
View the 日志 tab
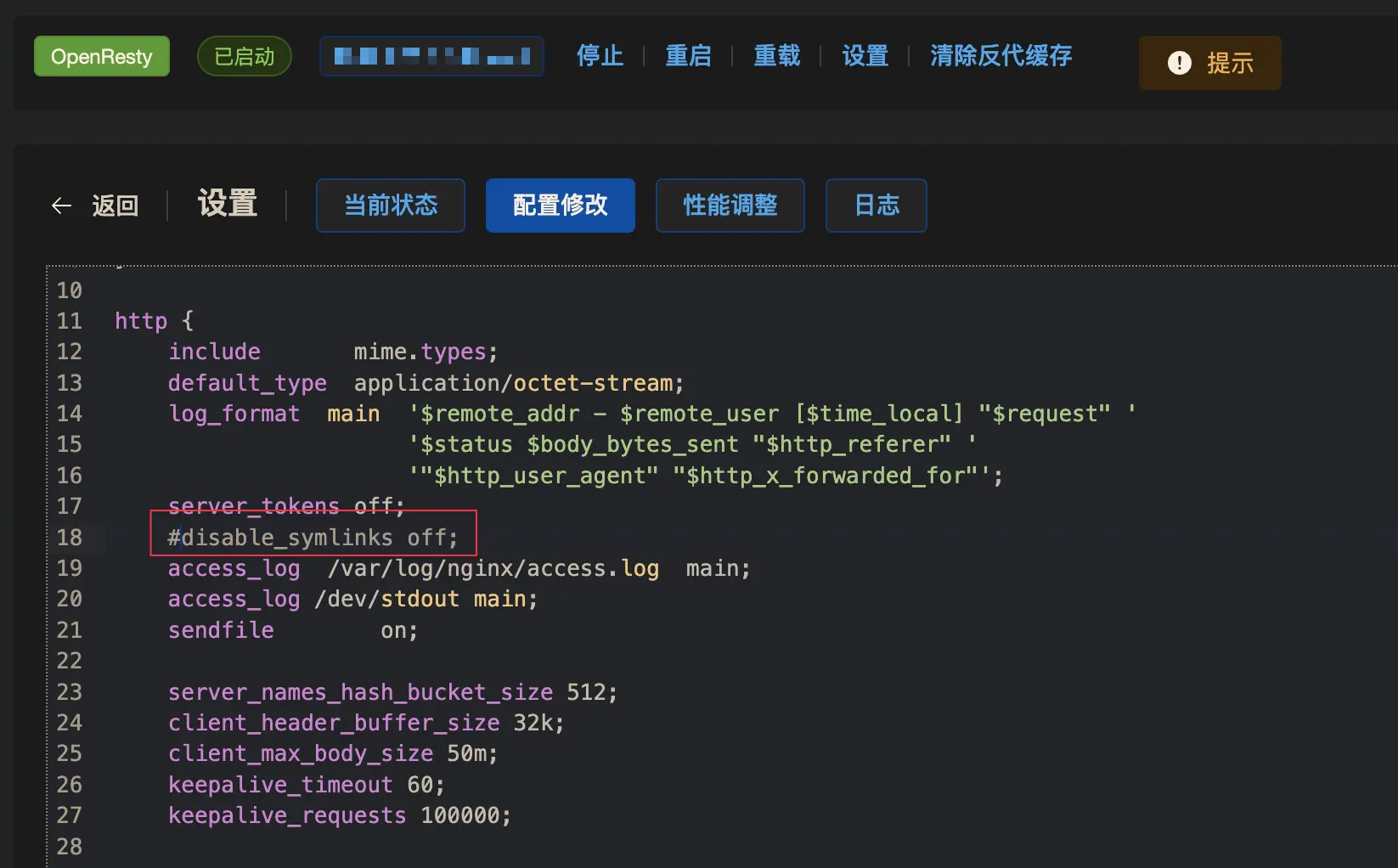tap(877, 206)
